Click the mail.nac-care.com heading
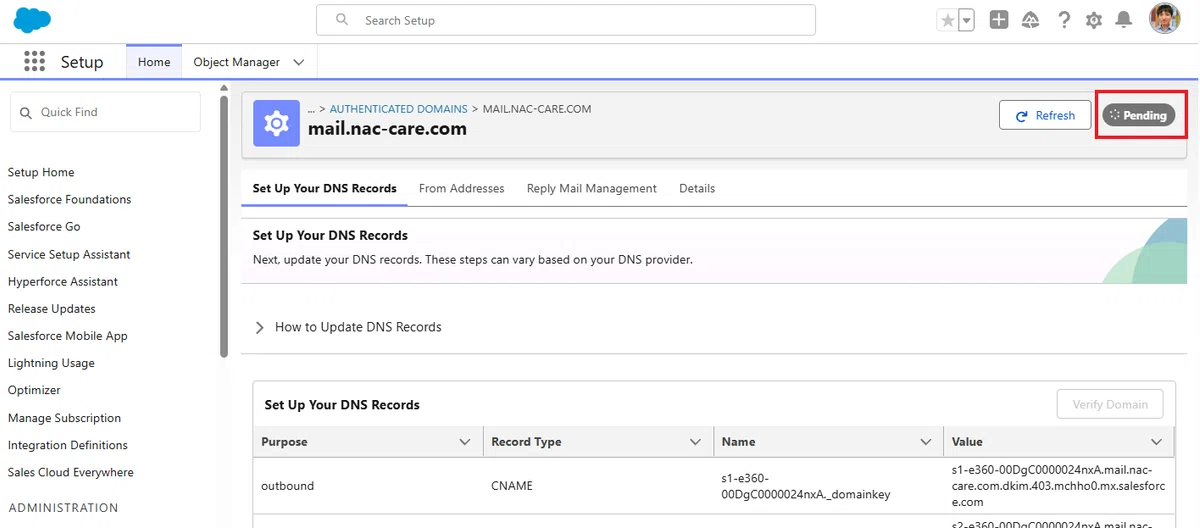1200x528 pixels. click(387, 129)
